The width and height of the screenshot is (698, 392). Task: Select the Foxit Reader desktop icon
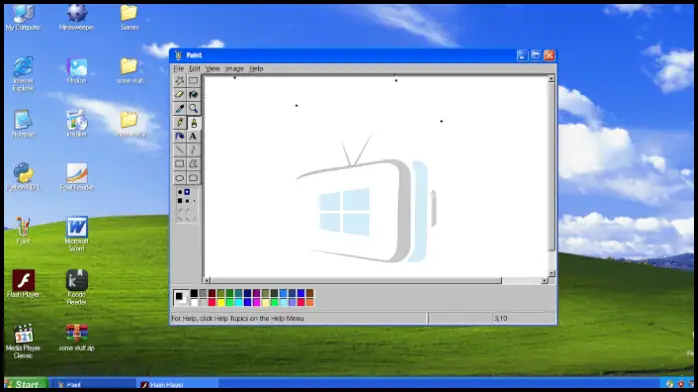[x=77, y=177]
